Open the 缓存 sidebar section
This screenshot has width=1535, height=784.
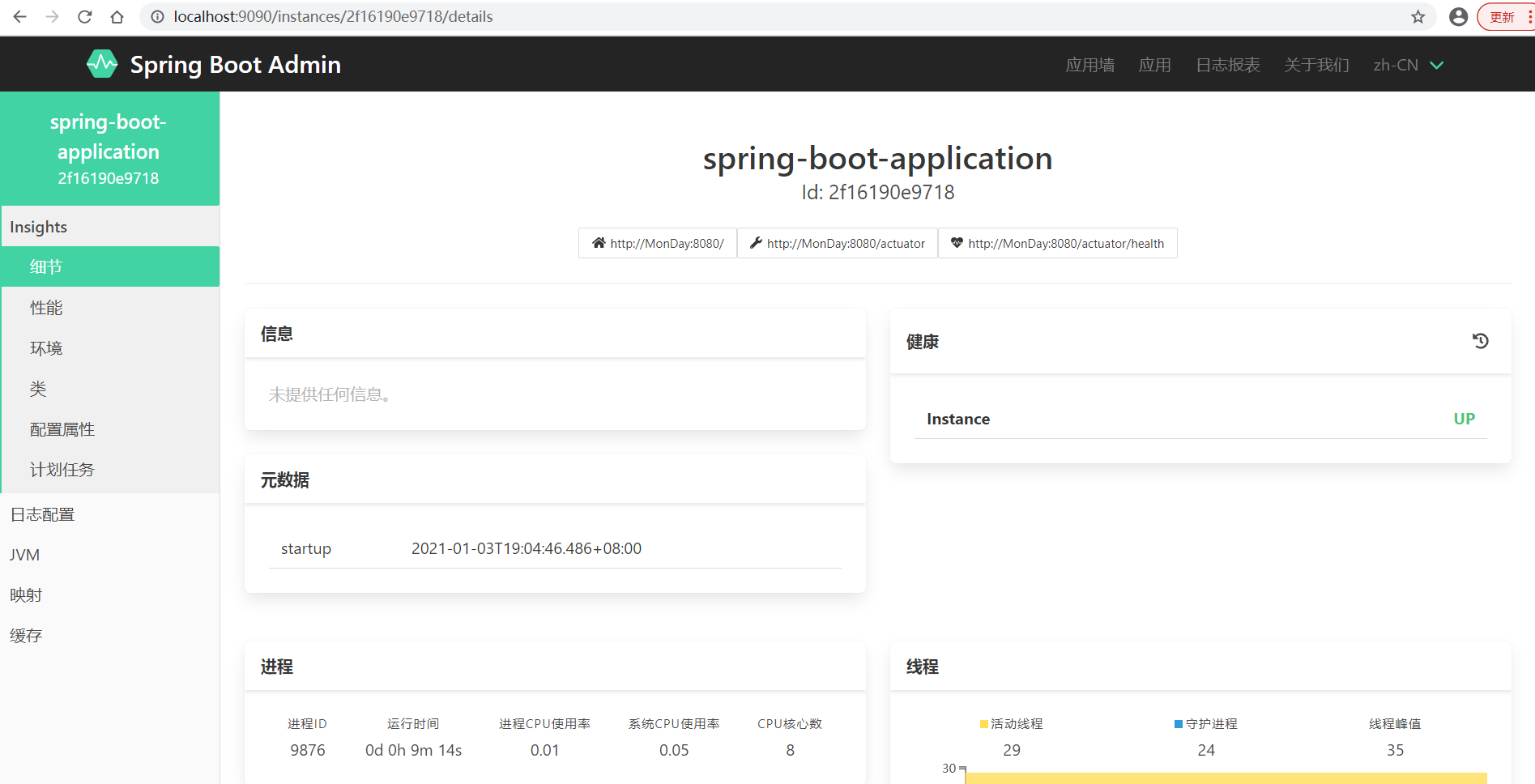tap(110, 636)
